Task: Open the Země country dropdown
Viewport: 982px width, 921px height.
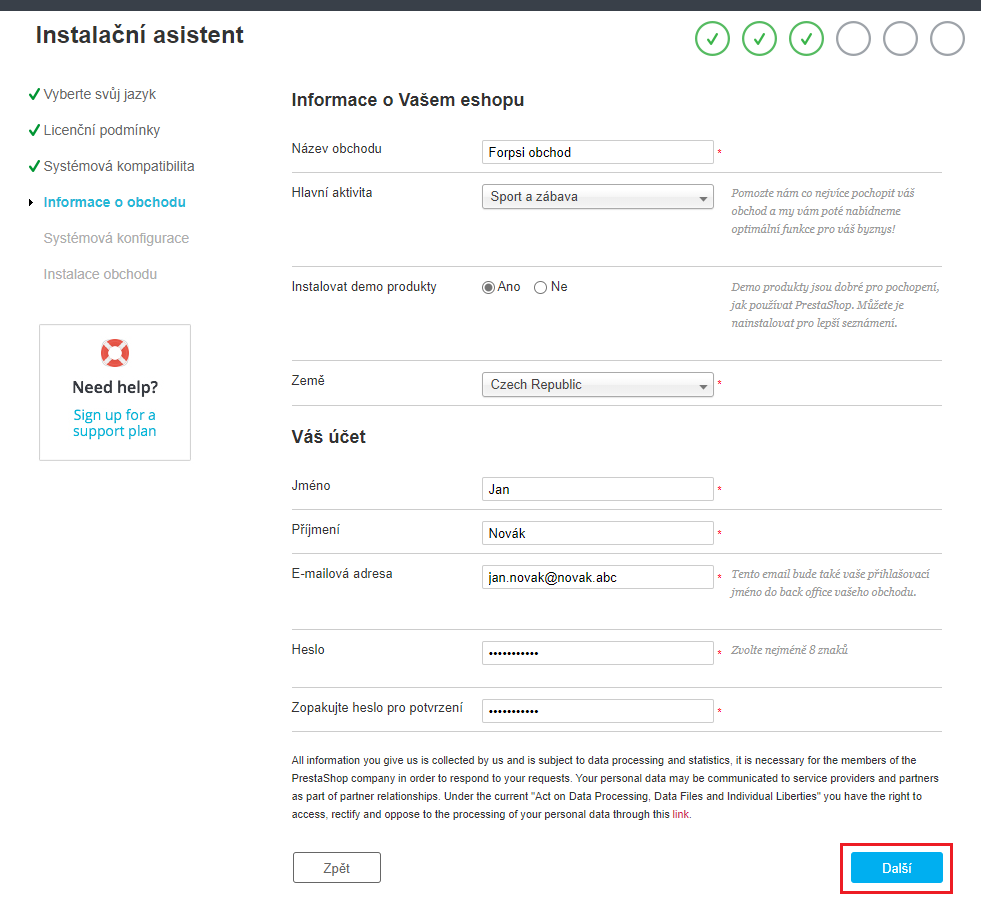Action: point(597,384)
